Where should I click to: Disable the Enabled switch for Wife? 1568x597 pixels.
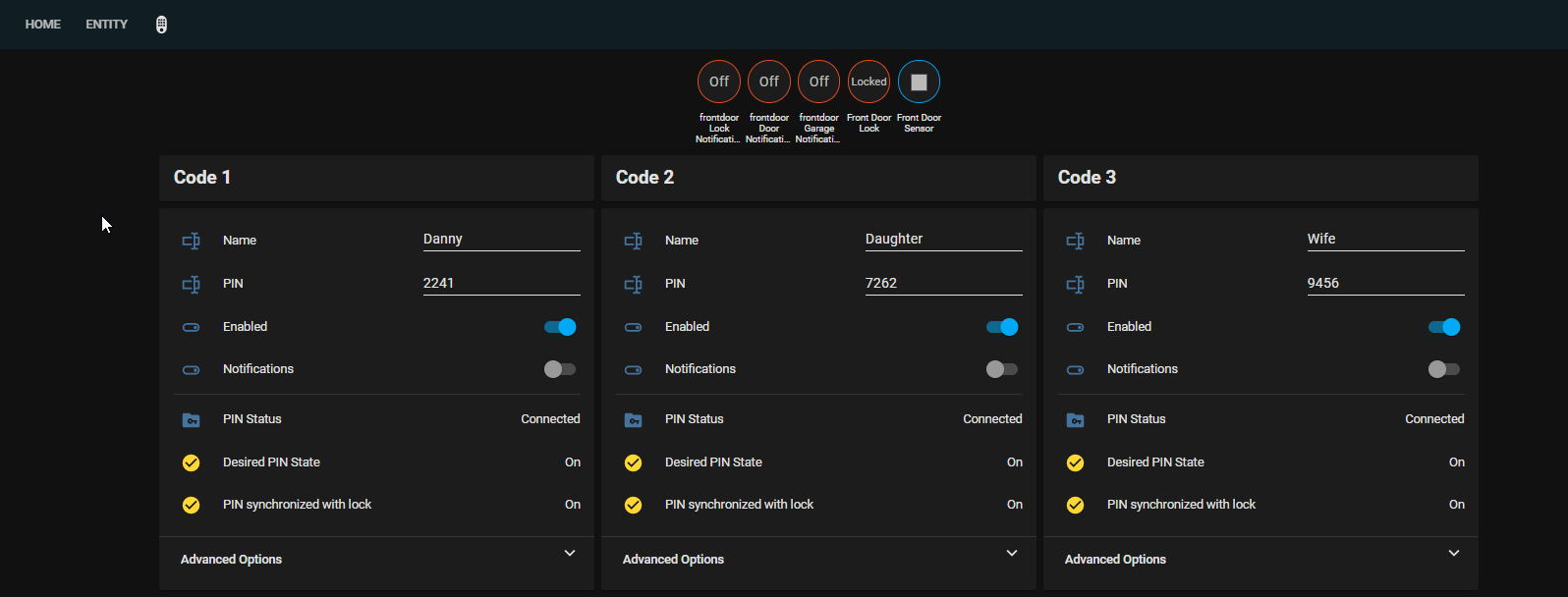point(1444,327)
